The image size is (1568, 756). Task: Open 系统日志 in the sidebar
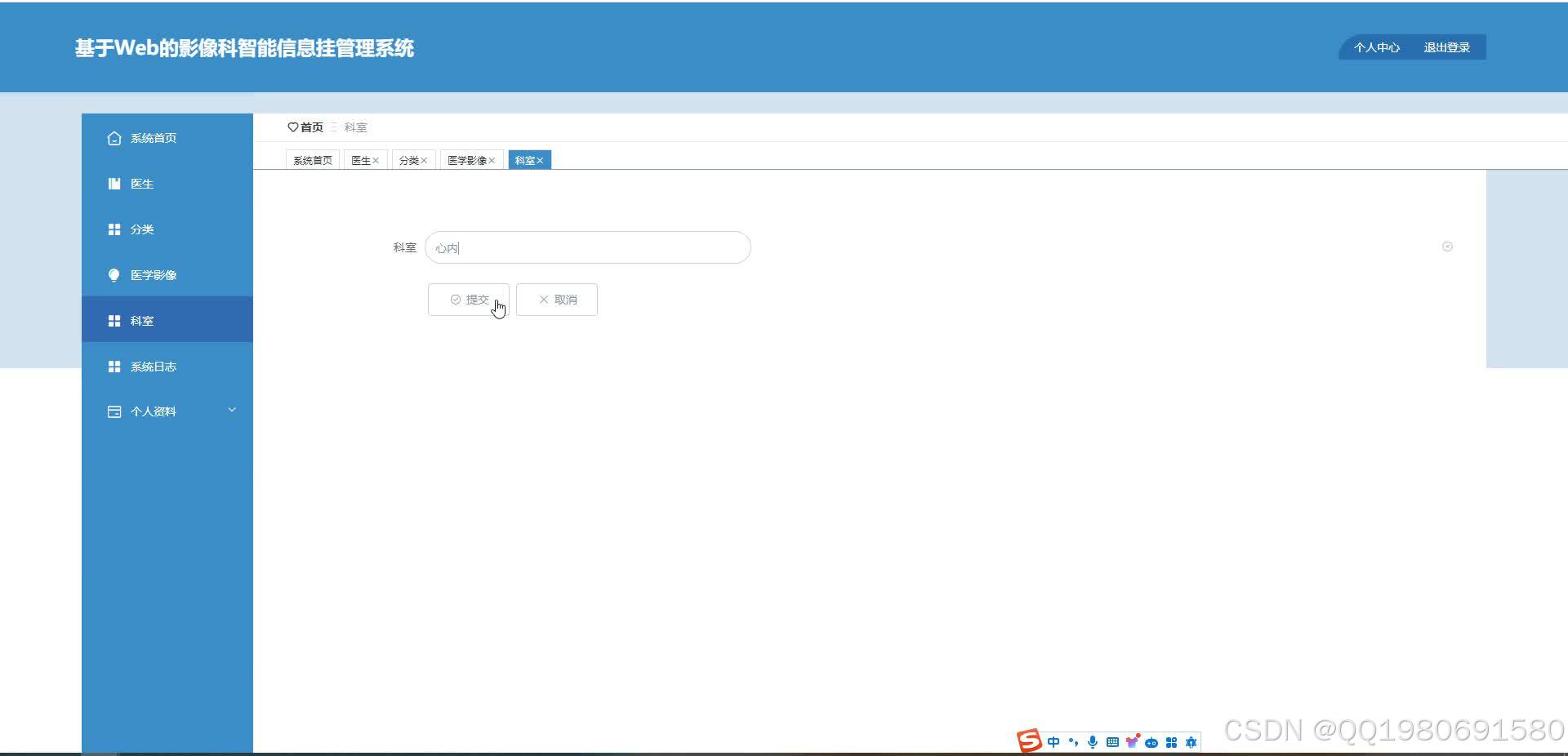coord(167,367)
